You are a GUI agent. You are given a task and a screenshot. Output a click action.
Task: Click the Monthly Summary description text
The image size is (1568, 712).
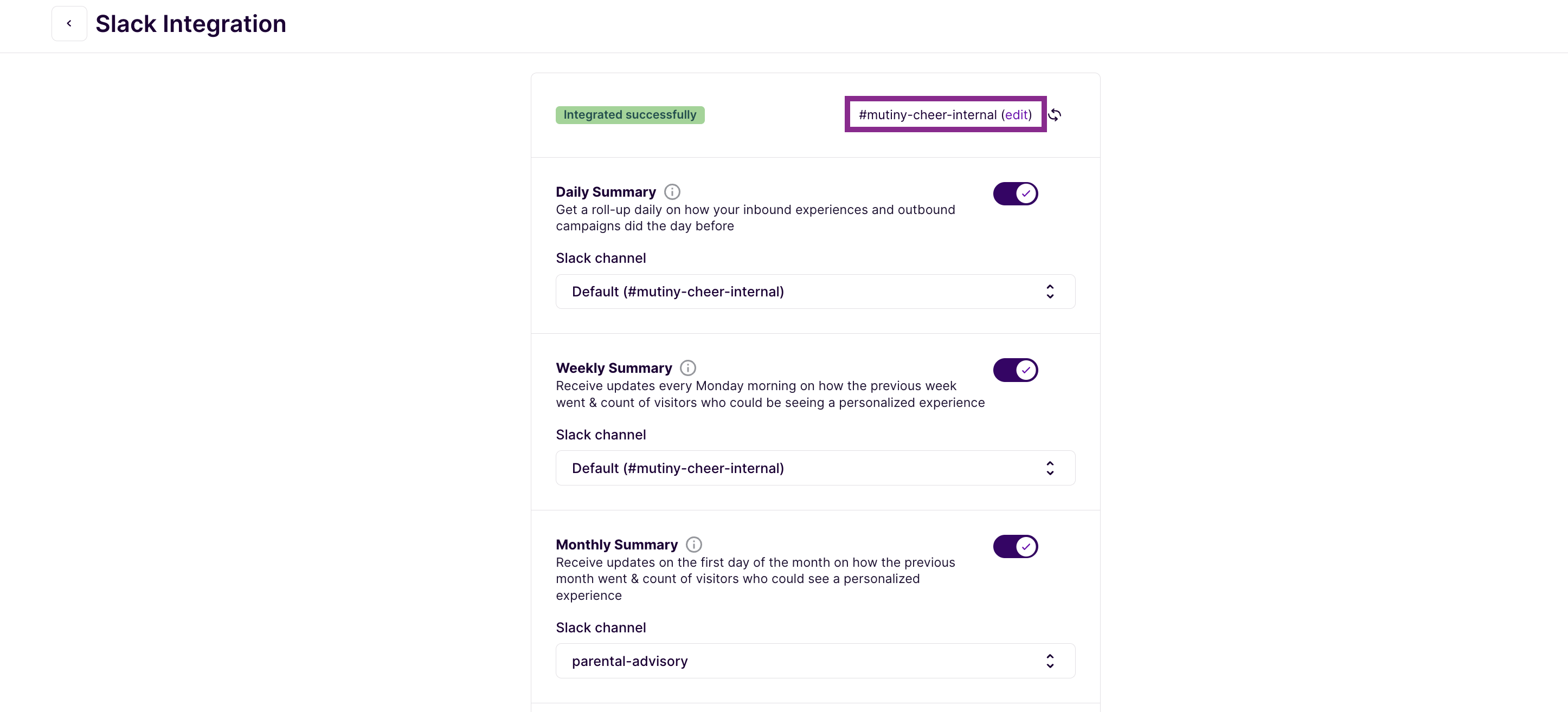point(755,578)
